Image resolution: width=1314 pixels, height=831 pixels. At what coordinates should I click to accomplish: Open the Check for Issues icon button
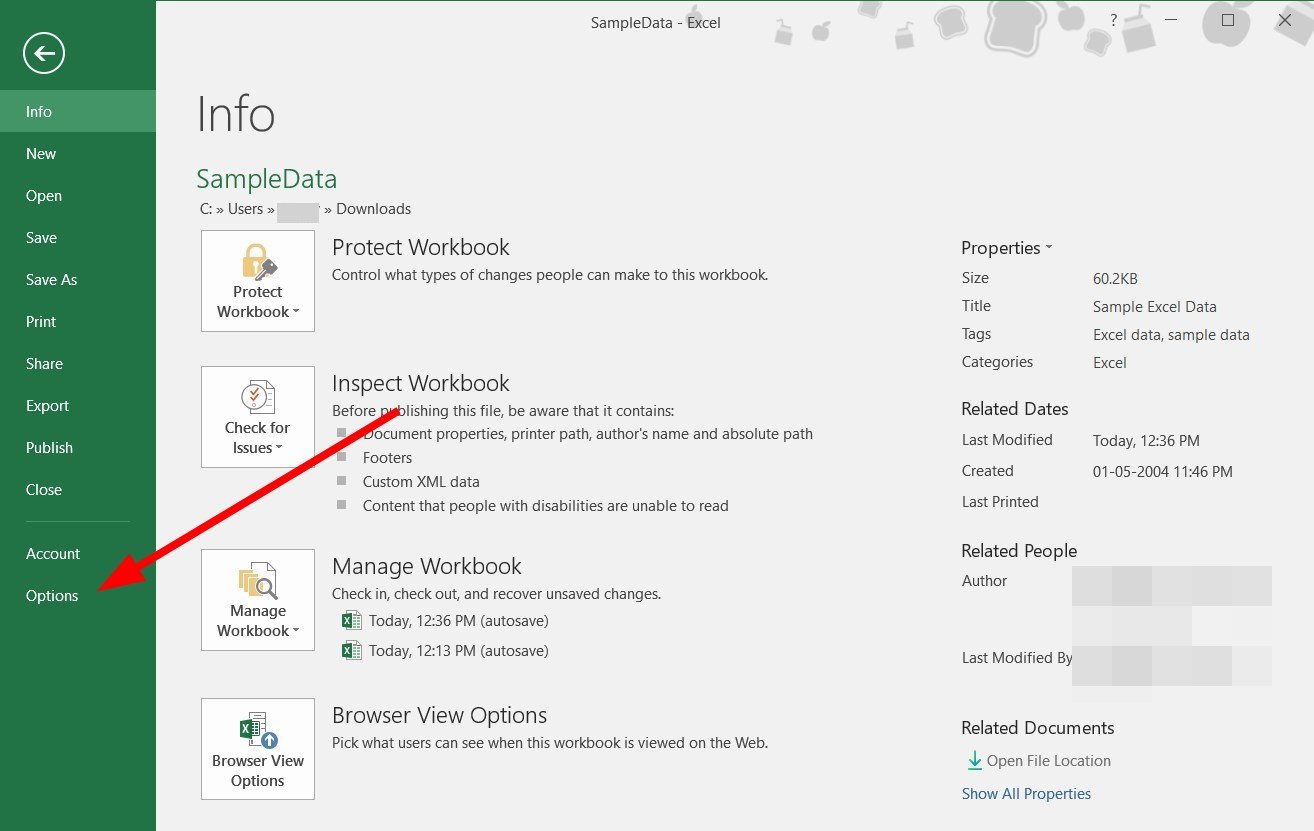click(258, 417)
